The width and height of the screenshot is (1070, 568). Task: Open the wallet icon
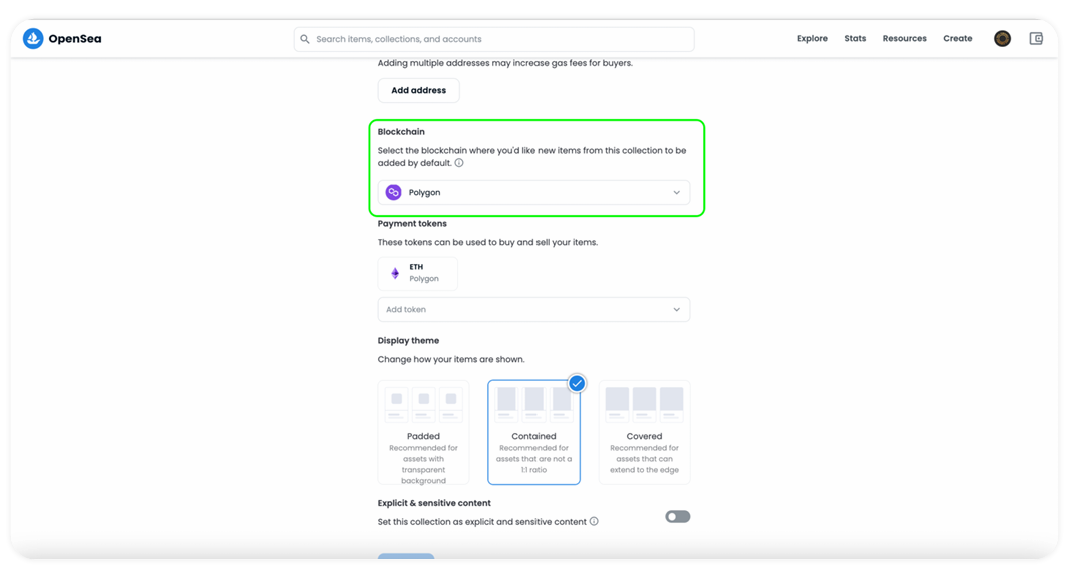tap(1036, 39)
